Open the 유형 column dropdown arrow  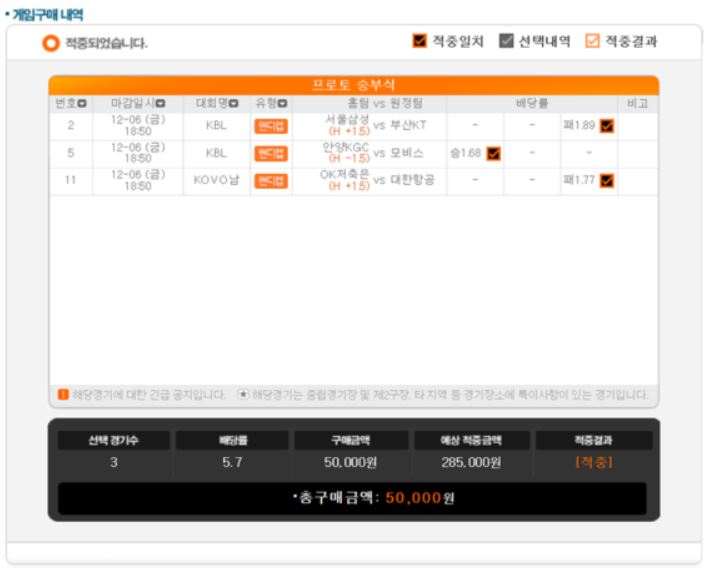[282, 104]
